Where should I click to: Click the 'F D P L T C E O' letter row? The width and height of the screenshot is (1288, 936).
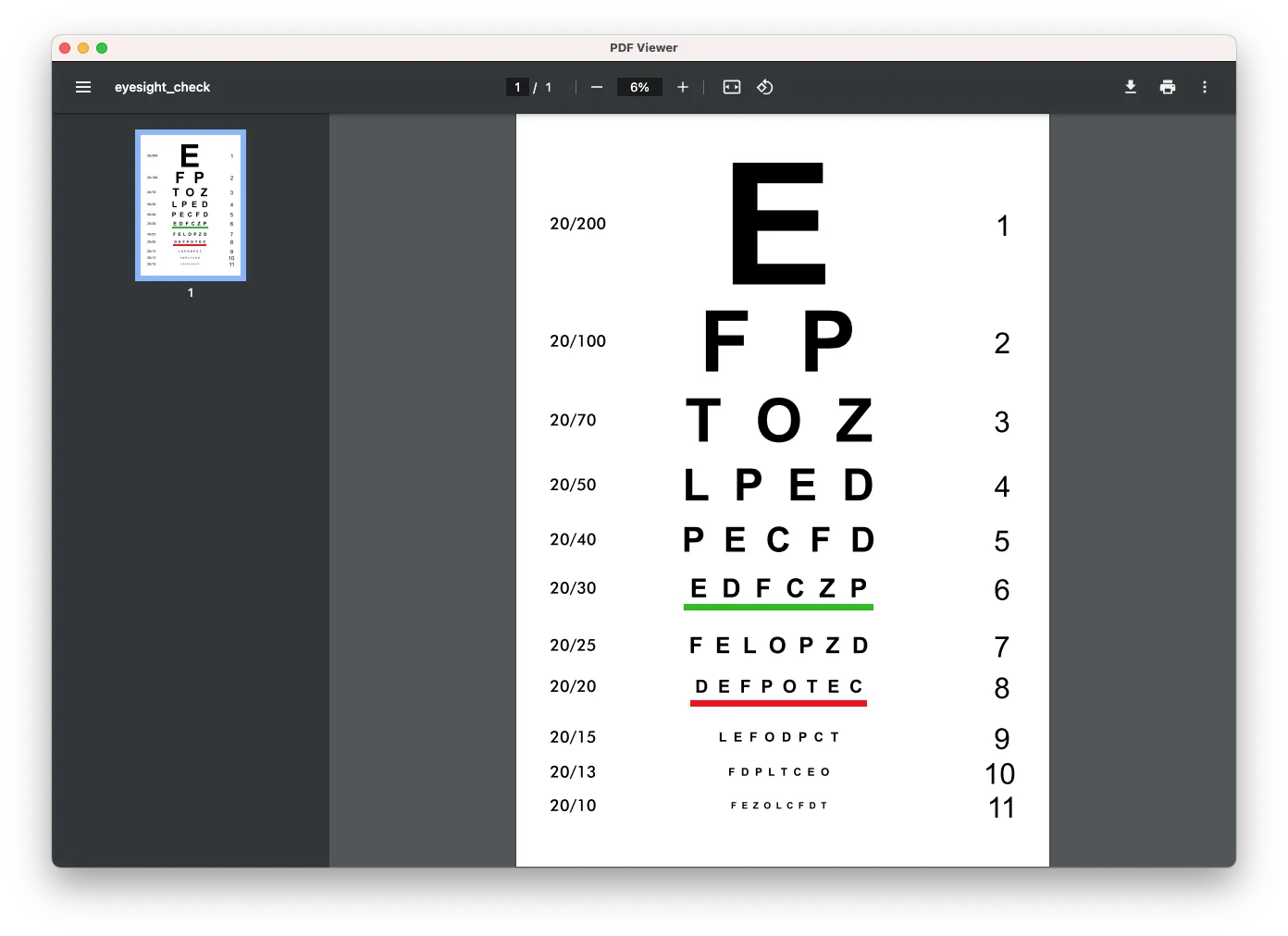coord(779,772)
